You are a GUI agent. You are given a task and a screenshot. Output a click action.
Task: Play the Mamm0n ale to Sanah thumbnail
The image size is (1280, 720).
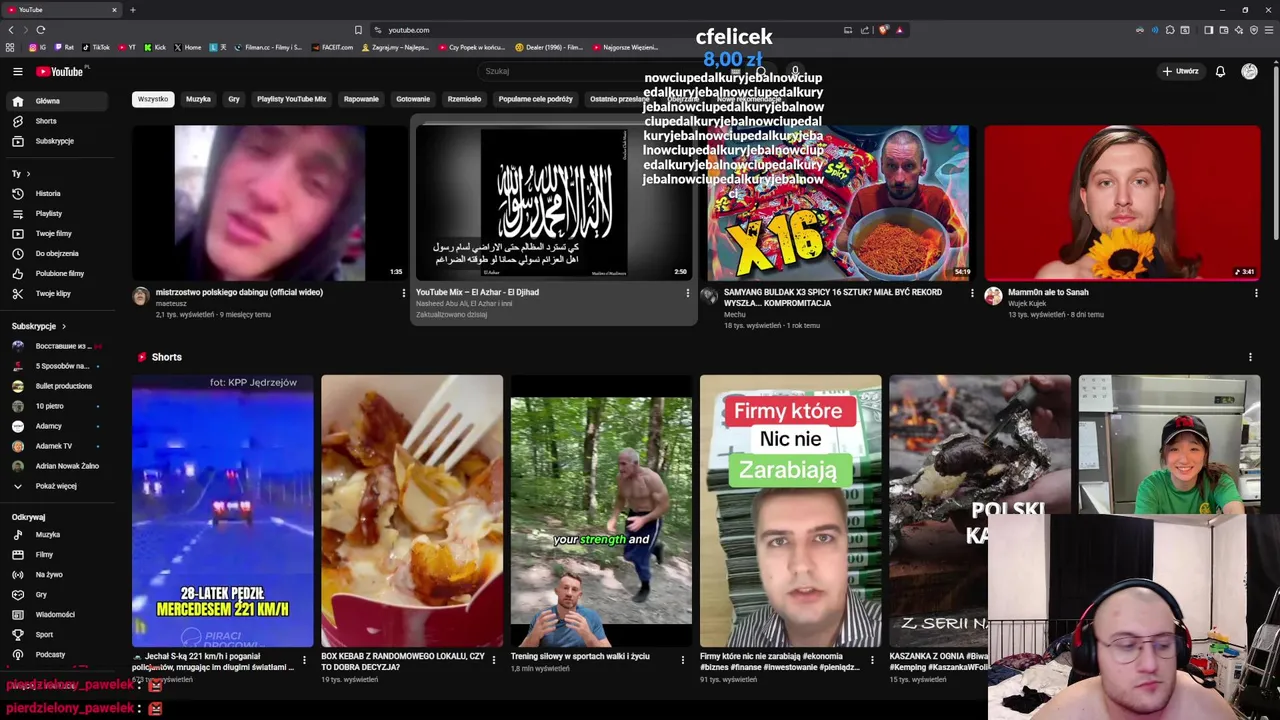1122,203
